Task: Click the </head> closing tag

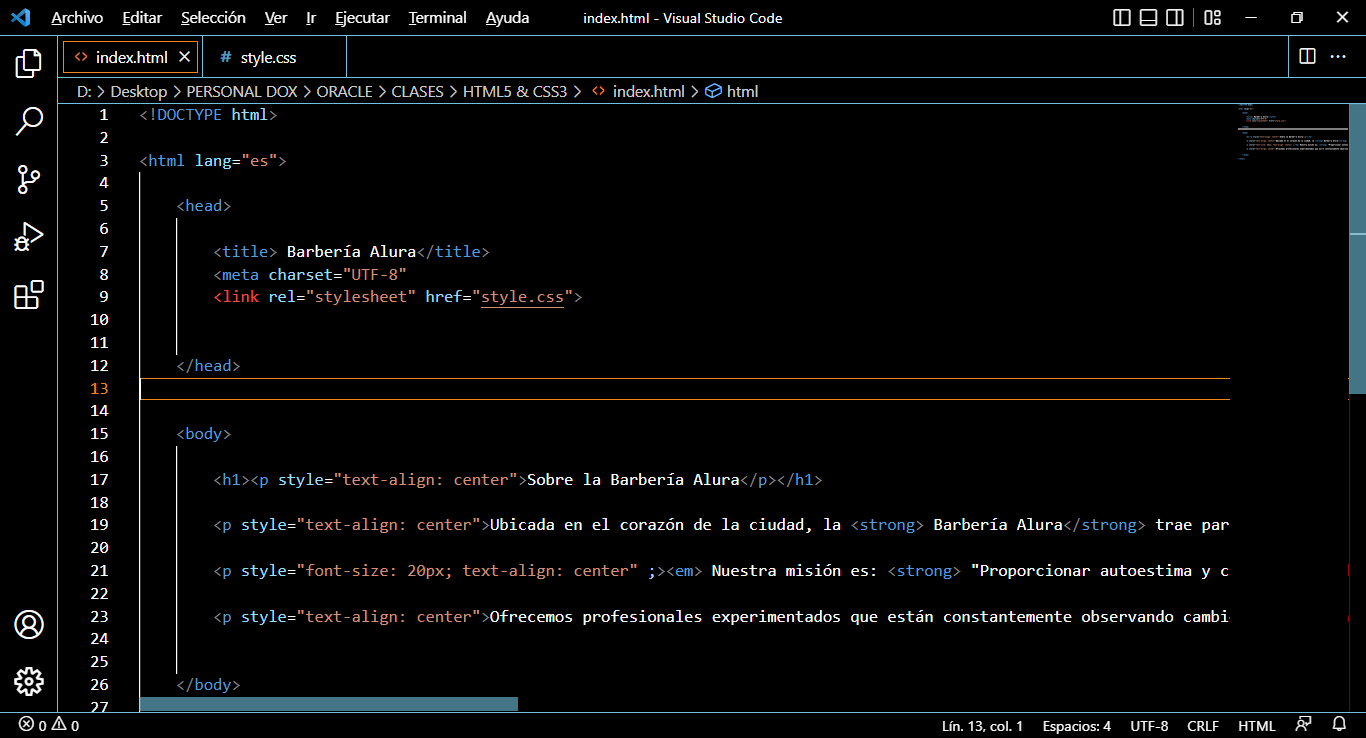Action: point(208,366)
